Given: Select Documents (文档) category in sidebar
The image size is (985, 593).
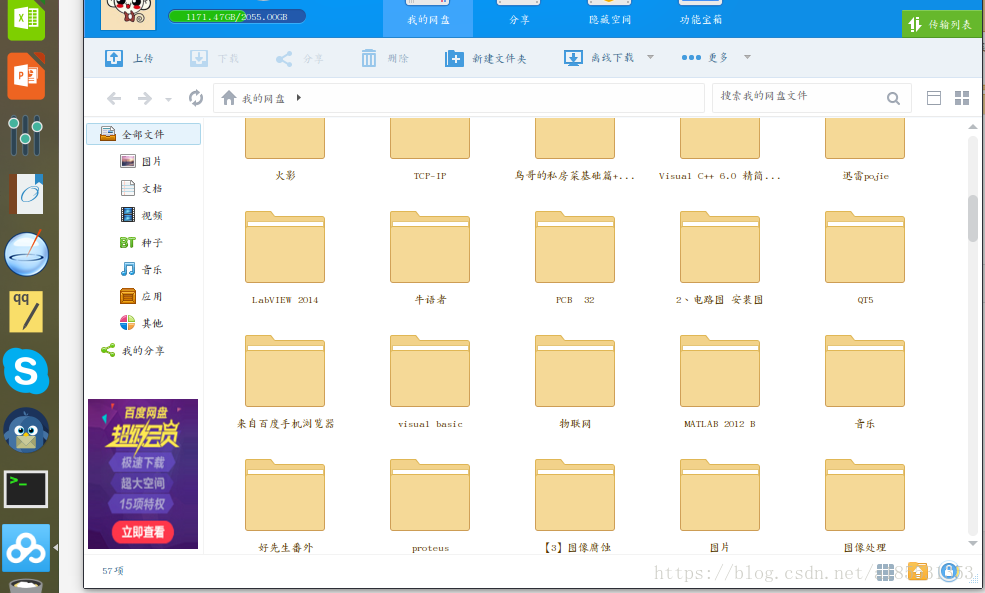Looking at the screenshot, I should 141,188.
